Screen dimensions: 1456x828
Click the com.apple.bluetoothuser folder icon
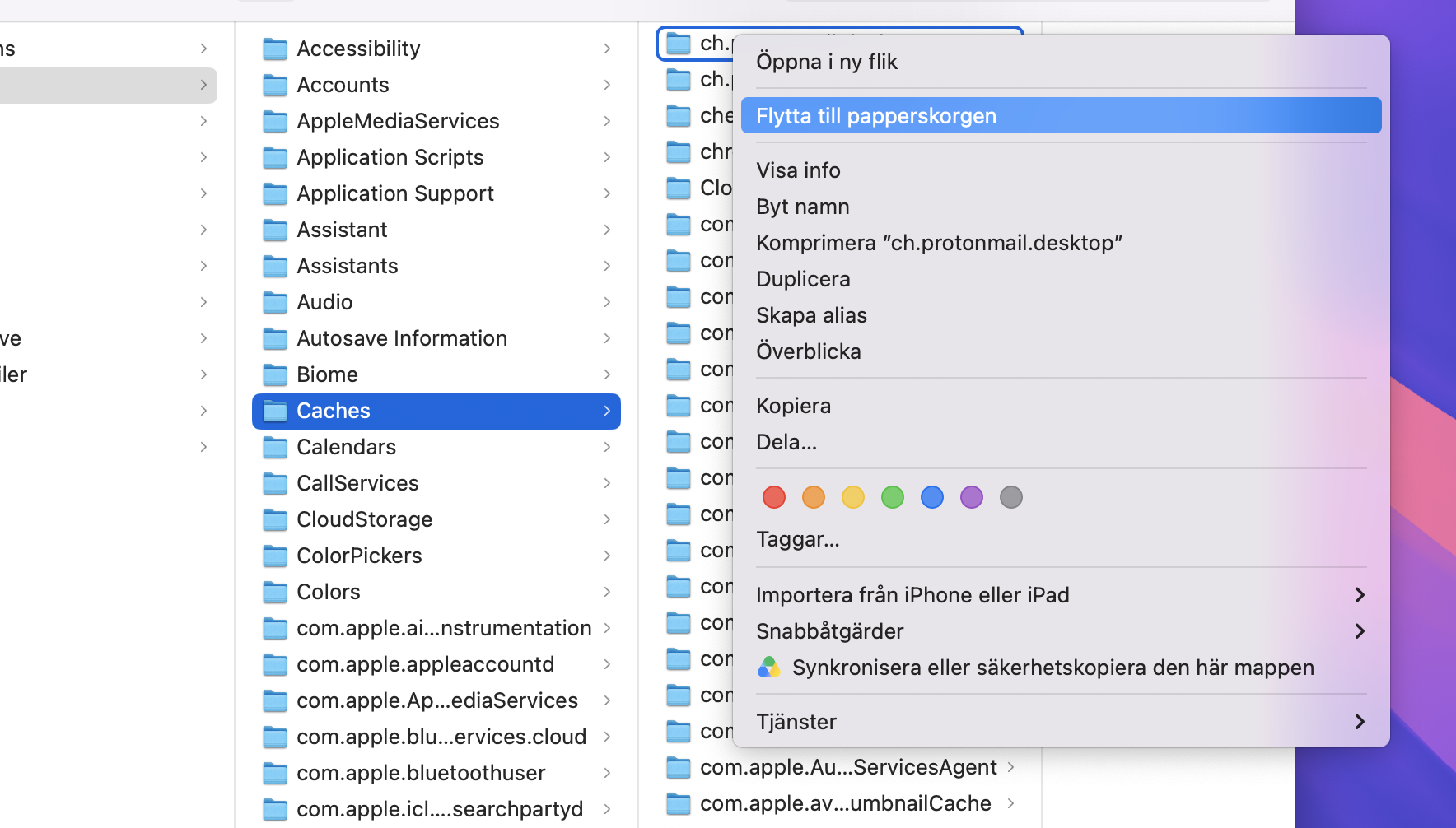click(275, 774)
